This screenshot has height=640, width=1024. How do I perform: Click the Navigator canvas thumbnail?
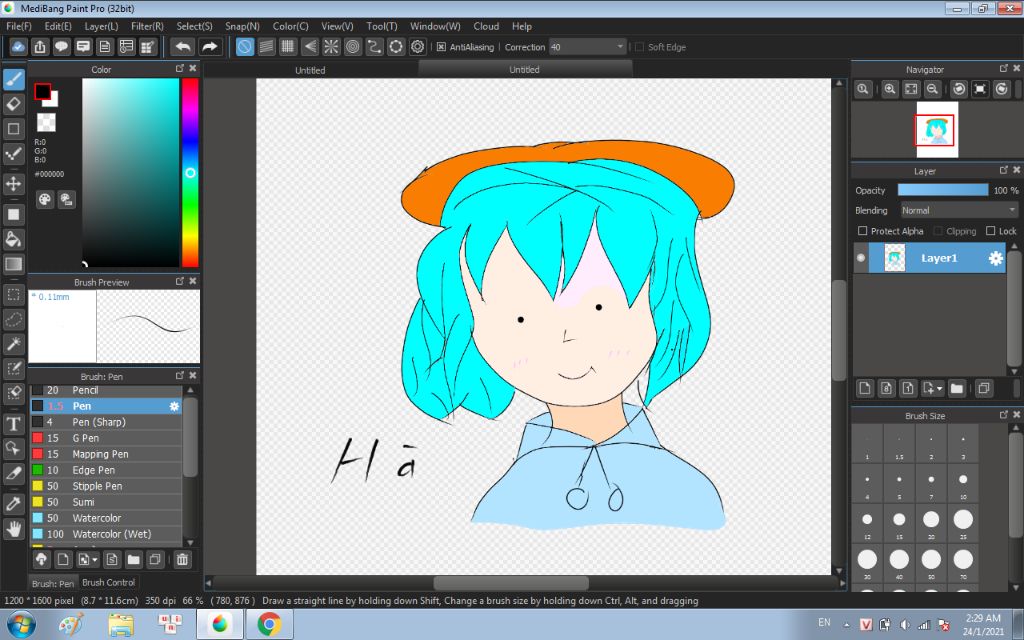937,129
